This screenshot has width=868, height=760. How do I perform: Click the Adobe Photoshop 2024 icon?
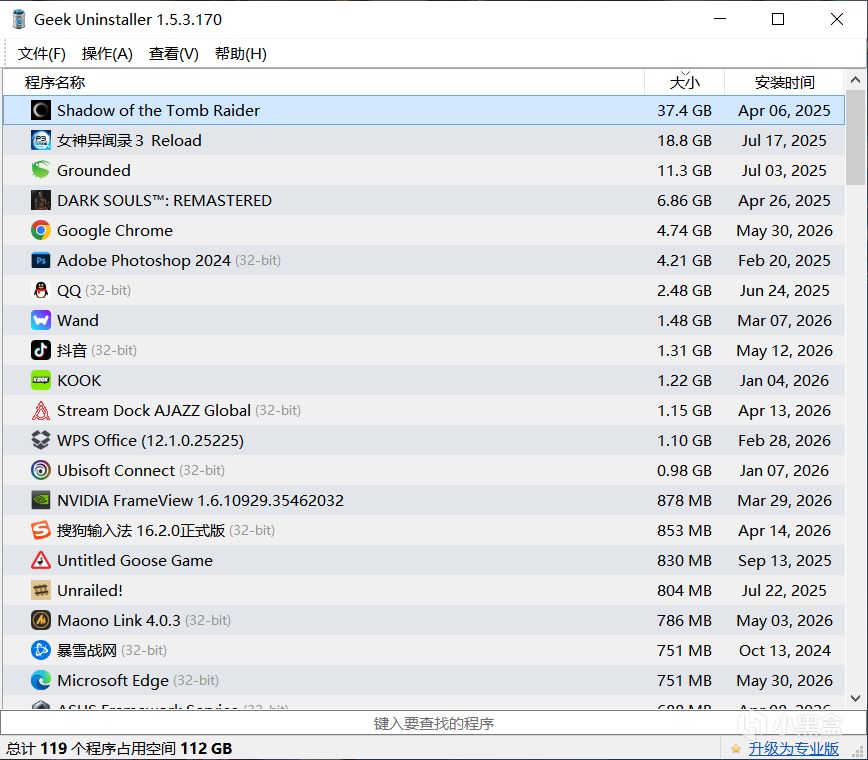(40, 260)
